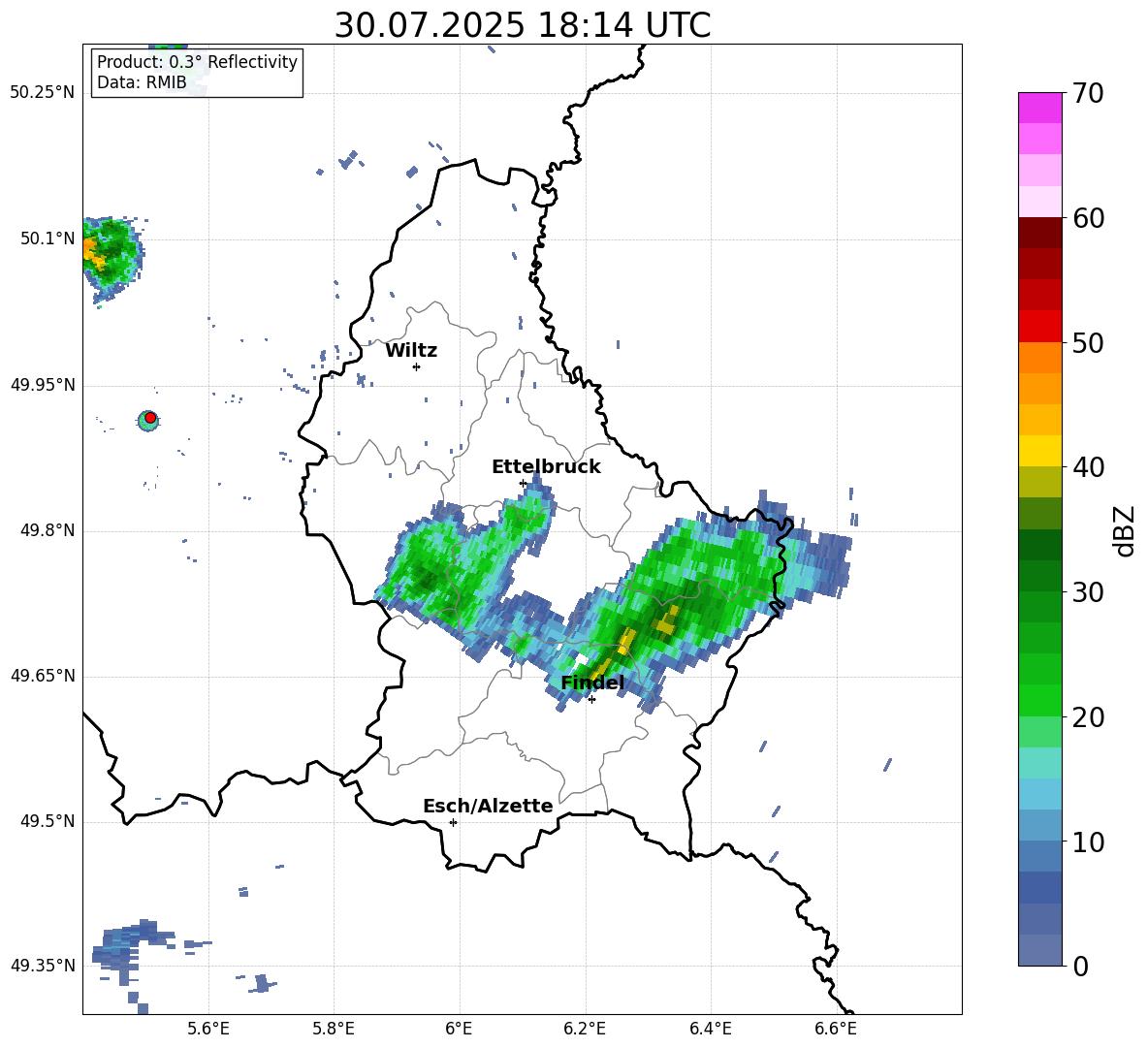Click the 49.8°N latitude label
This screenshot has height=1048, width=1148.
point(47,530)
